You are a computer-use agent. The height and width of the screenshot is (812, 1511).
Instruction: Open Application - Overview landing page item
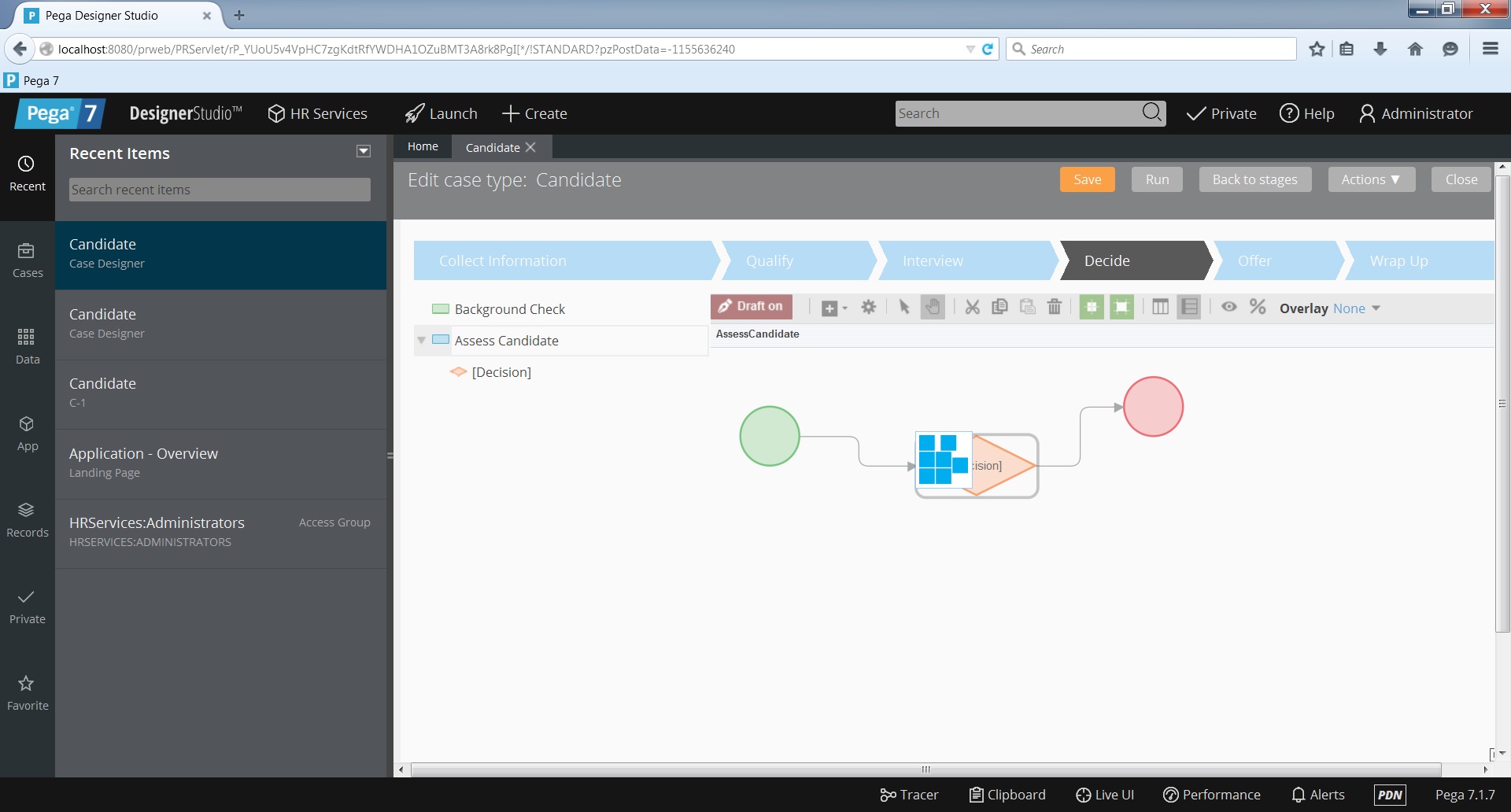coord(220,463)
